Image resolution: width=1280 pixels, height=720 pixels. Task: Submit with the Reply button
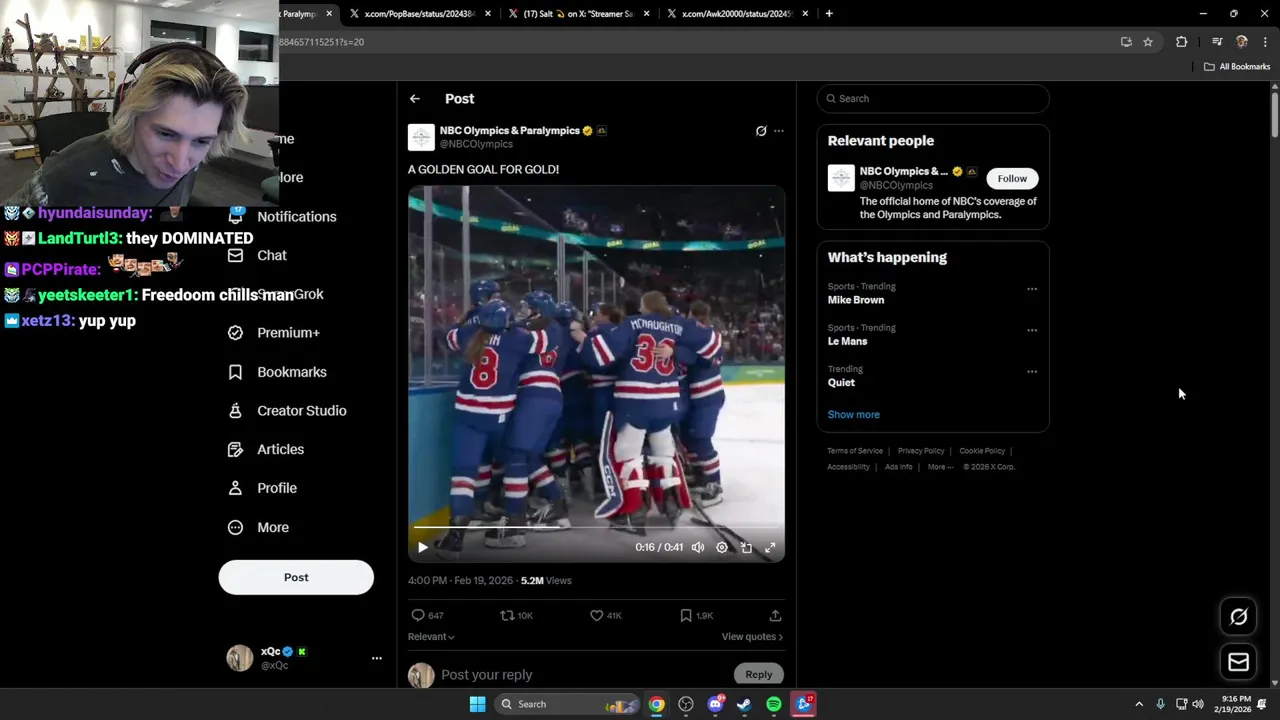coord(759,675)
